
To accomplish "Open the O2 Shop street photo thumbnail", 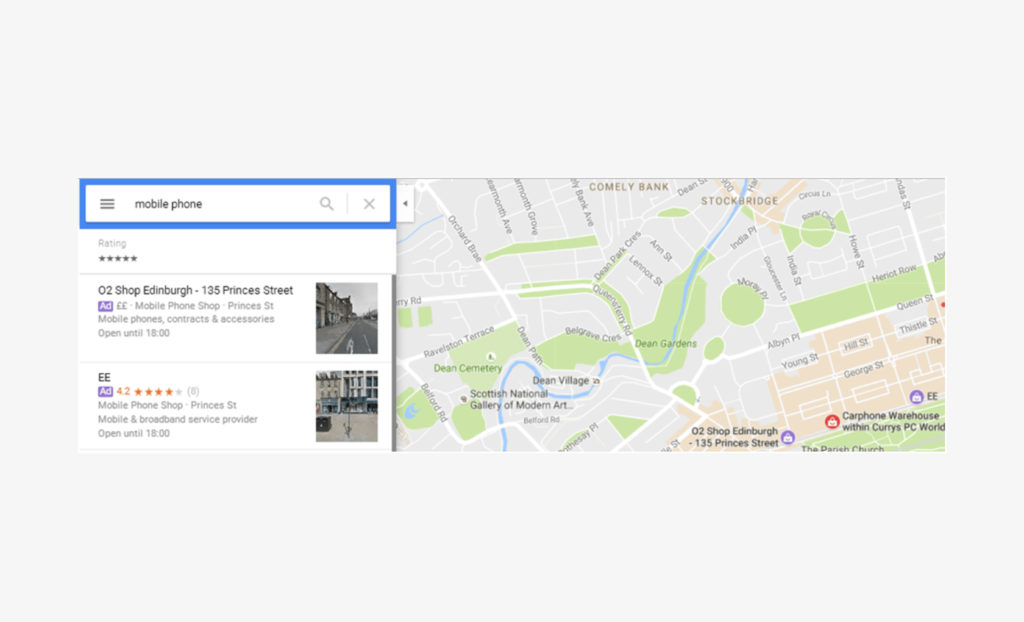I will 347,318.
